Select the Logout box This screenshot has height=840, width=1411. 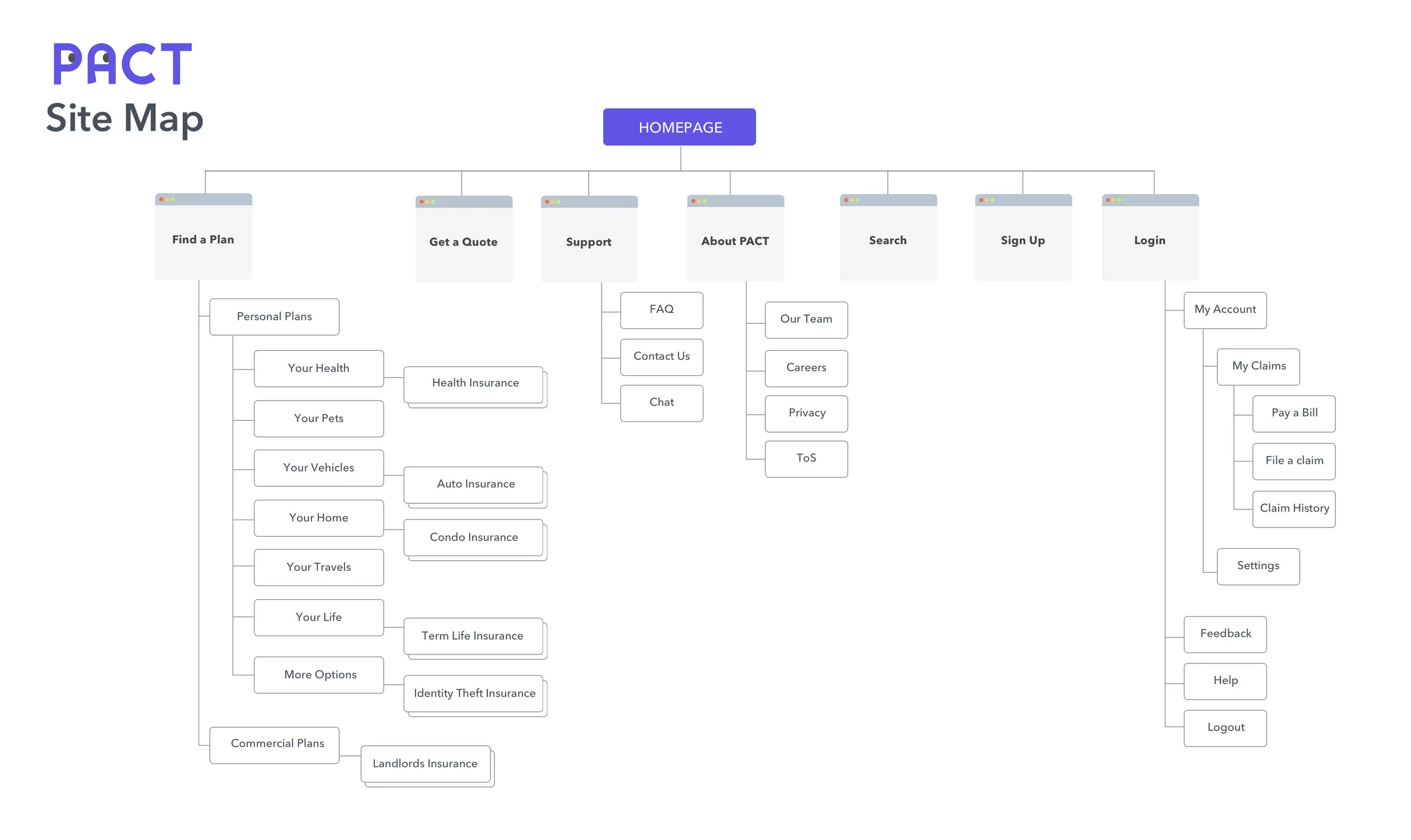point(1225,728)
